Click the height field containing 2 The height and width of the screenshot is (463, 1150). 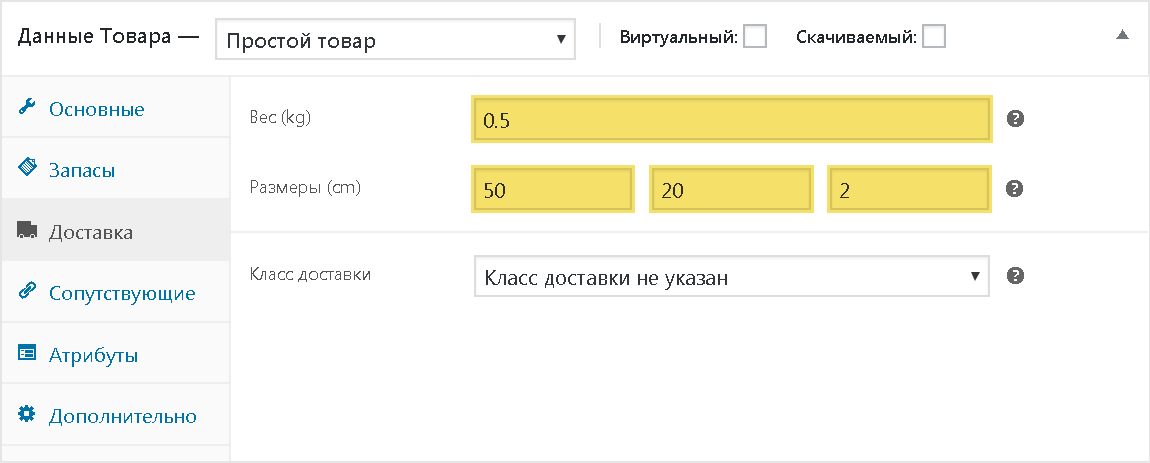[910, 190]
